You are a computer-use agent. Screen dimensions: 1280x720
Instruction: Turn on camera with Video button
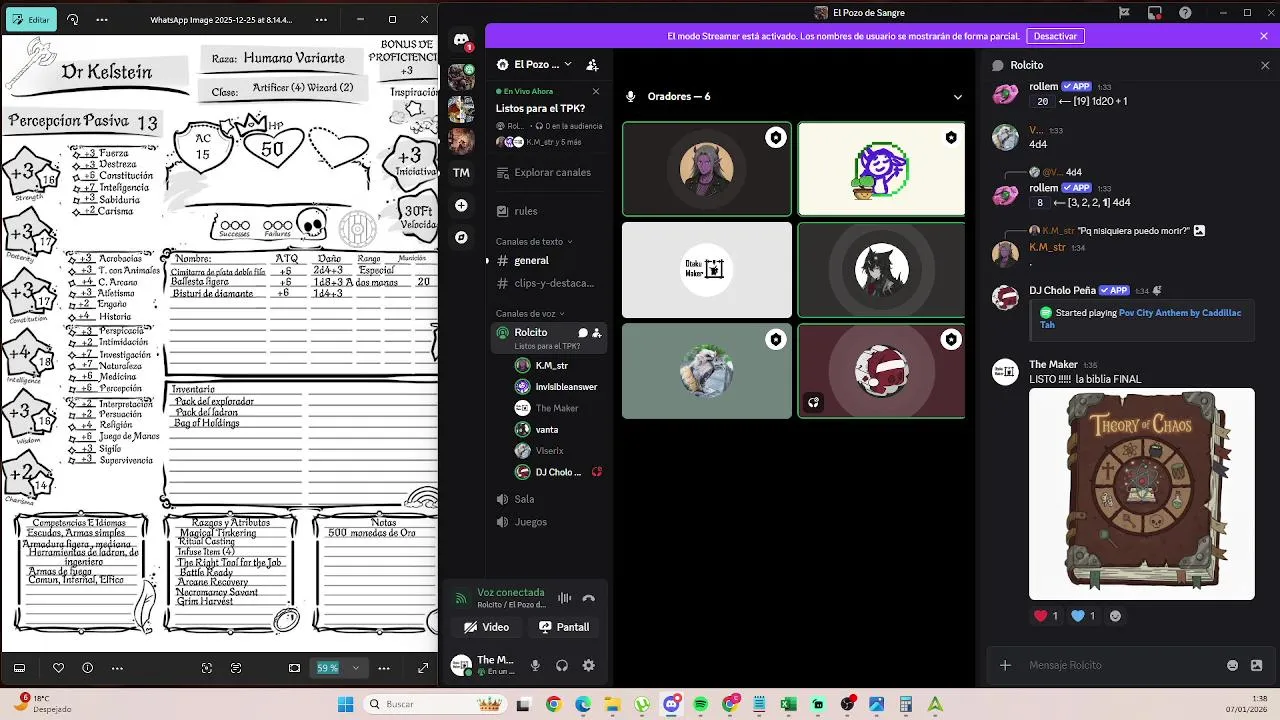click(486, 627)
